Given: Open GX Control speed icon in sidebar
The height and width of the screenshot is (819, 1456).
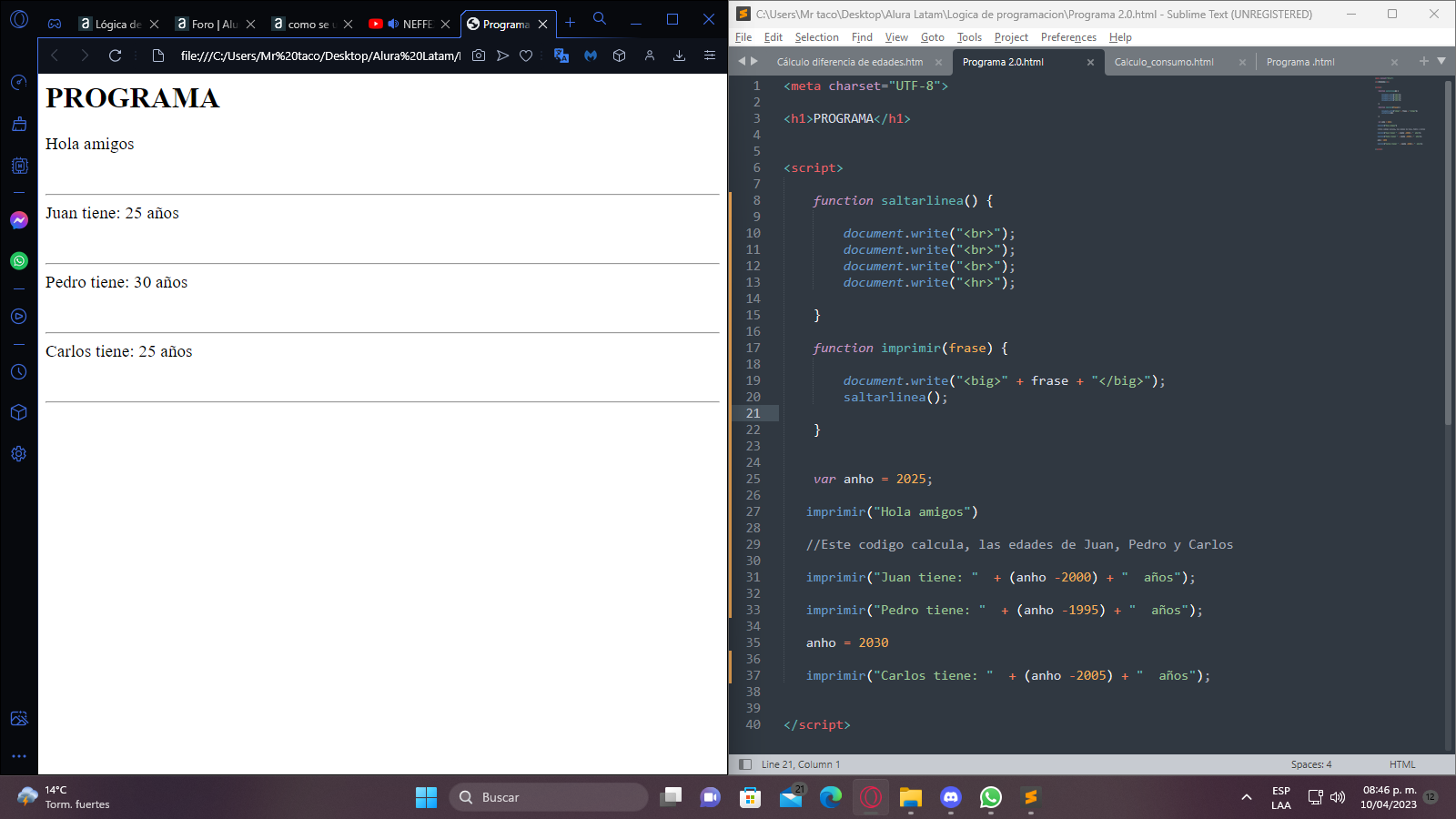Looking at the screenshot, I should pos(19,83).
